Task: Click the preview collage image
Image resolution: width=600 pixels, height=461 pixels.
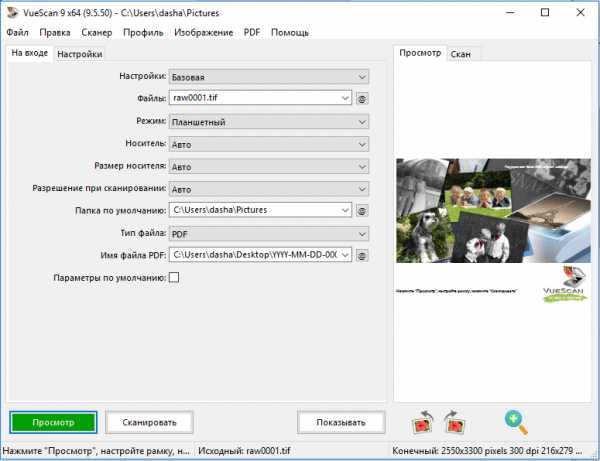Action: pos(493,210)
